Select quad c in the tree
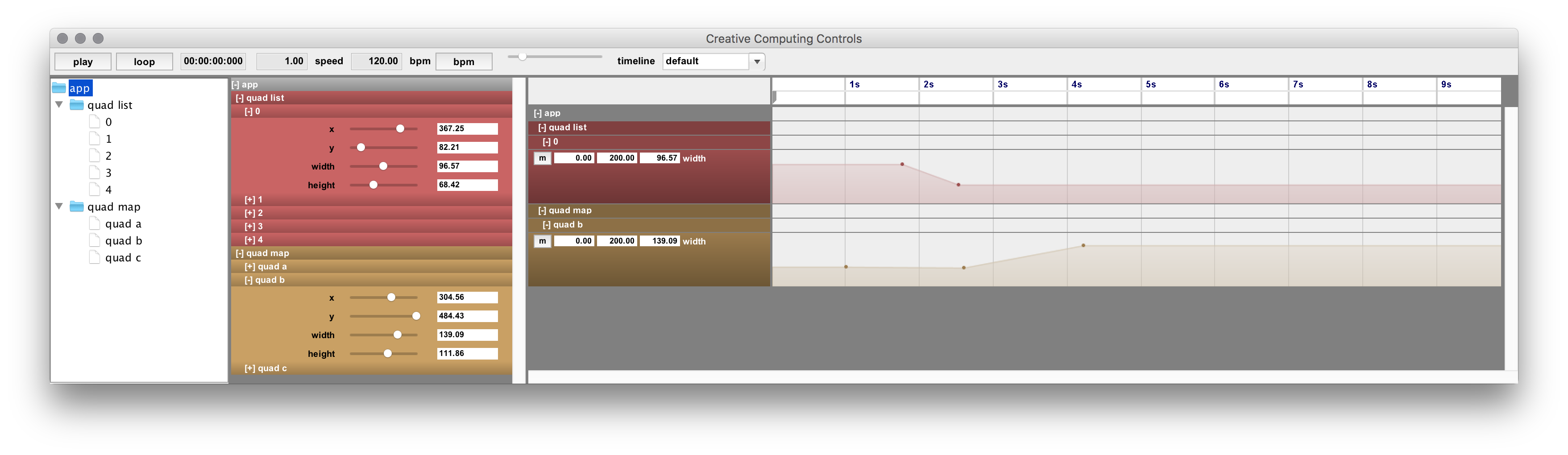Screen dimensions: 1568x455 point(123,258)
